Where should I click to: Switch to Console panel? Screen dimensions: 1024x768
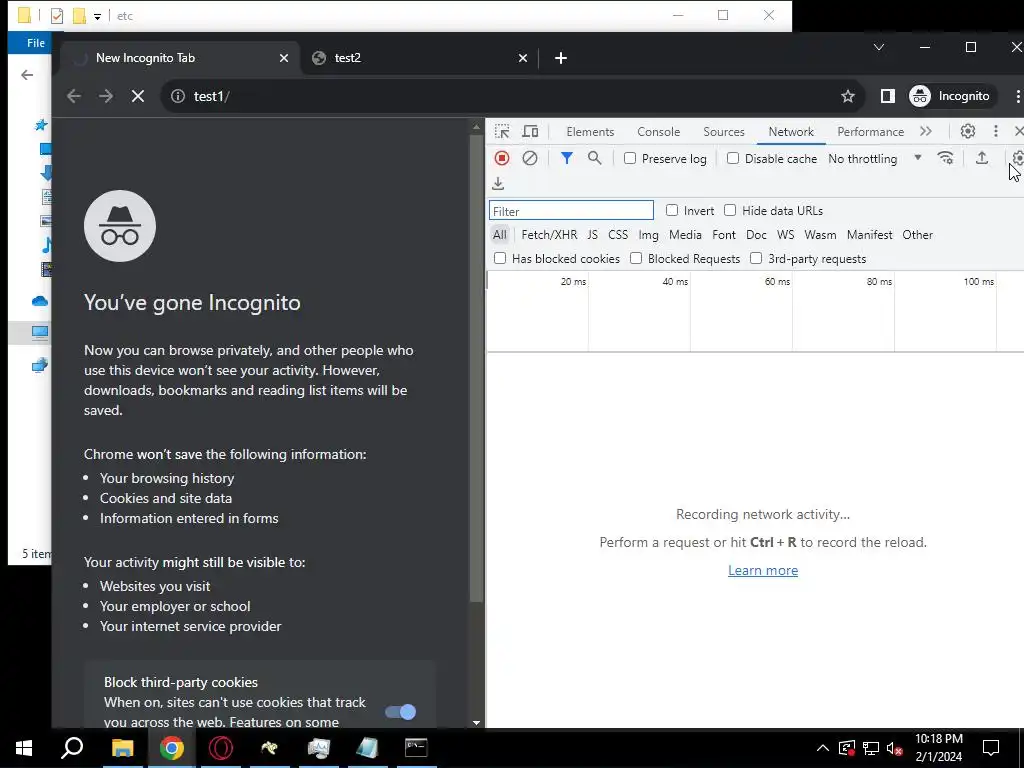(658, 132)
